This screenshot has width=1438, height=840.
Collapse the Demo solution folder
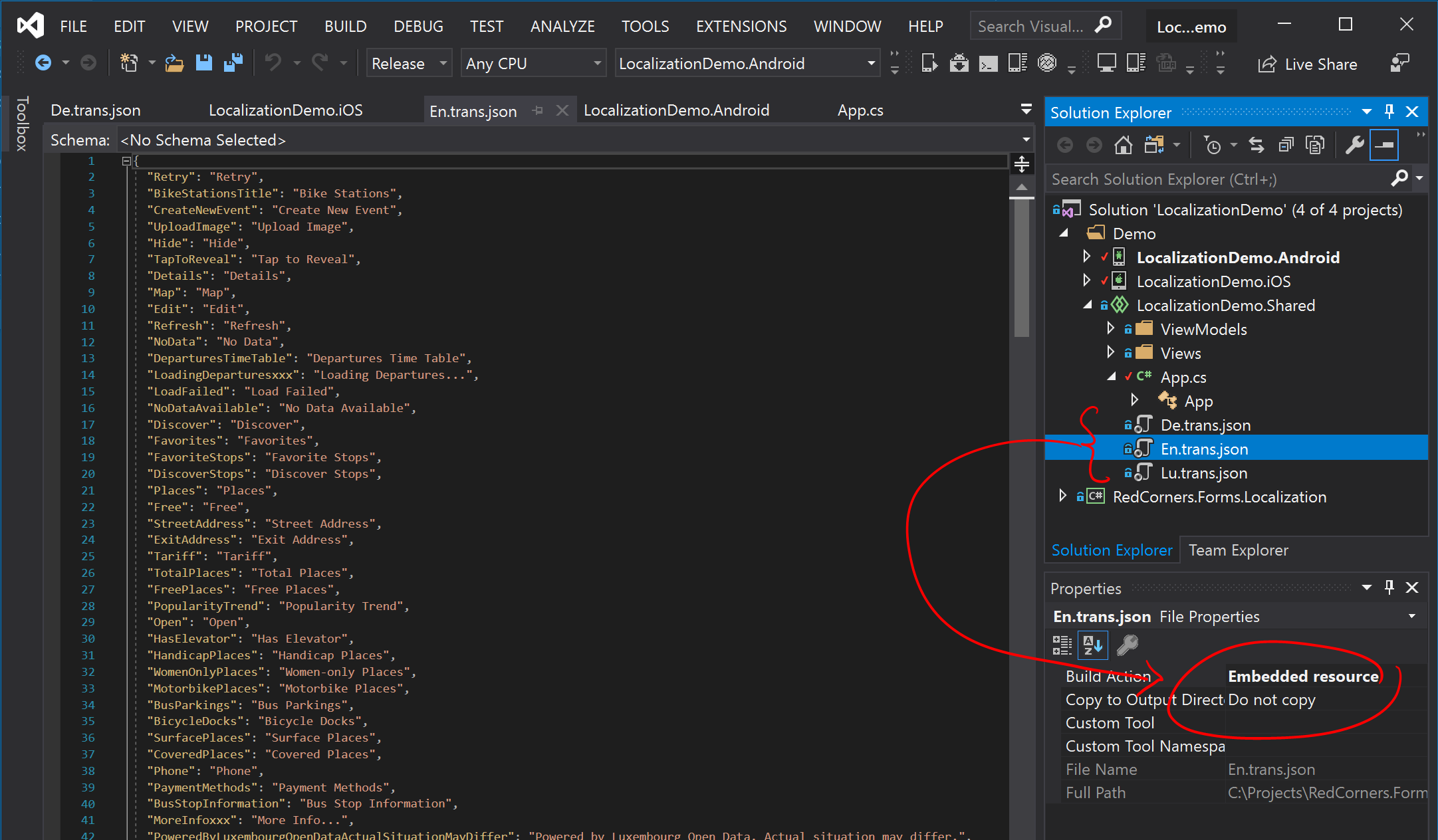point(1064,233)
